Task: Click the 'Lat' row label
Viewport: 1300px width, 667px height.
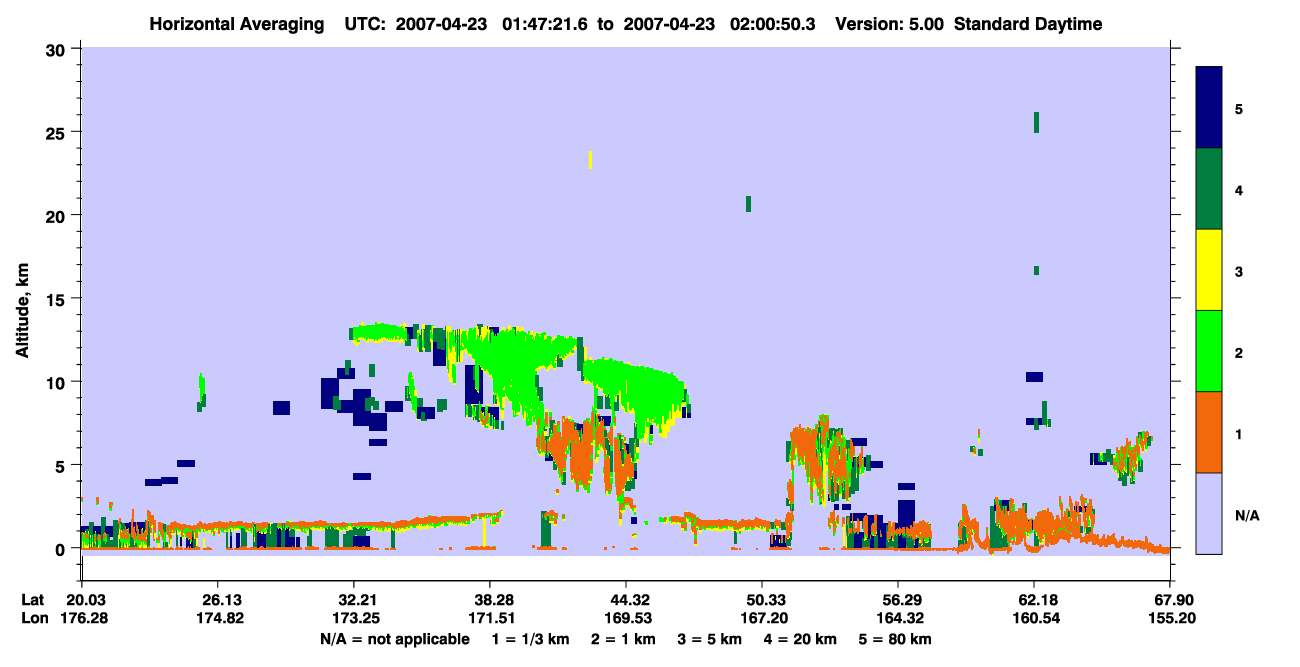Action: pyautogui.click(x=33, y=600)
